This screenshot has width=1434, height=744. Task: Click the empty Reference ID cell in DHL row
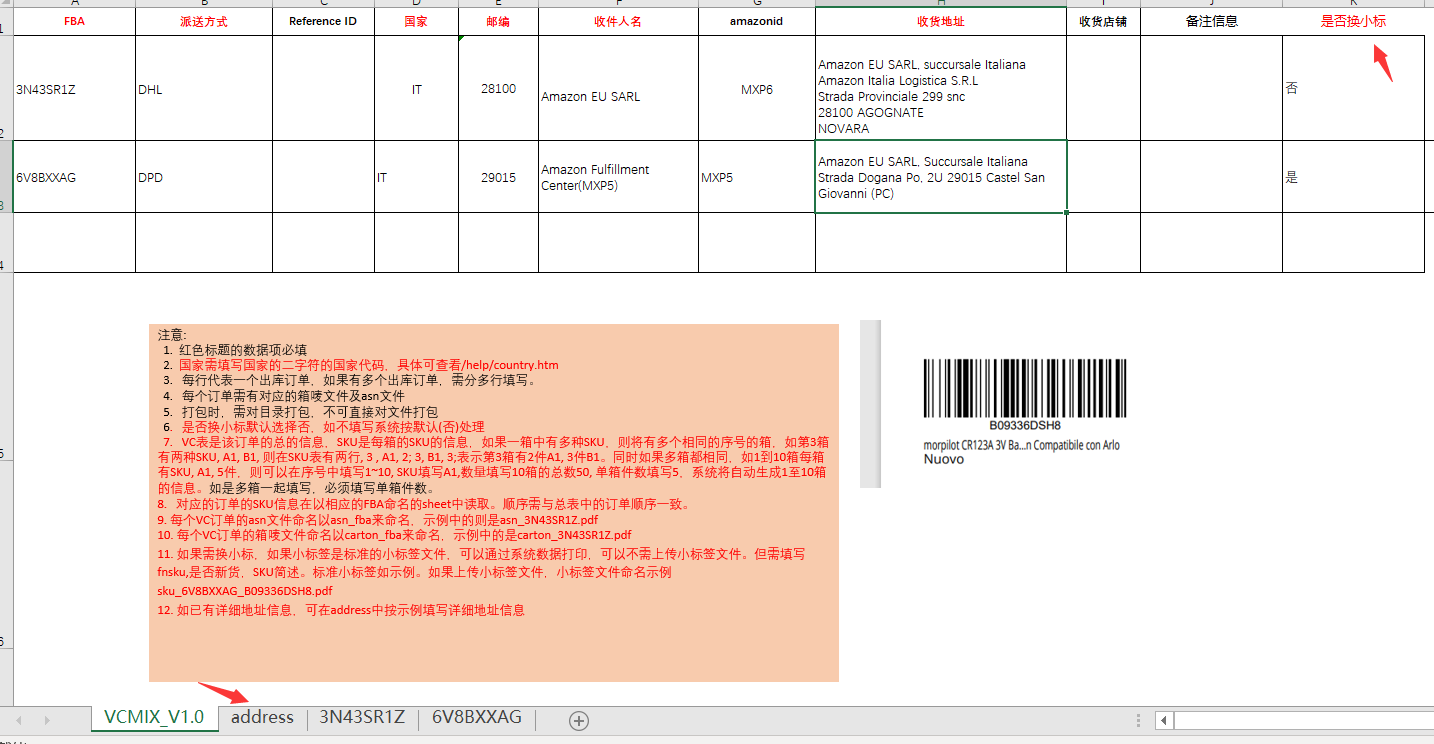[323, 88]
